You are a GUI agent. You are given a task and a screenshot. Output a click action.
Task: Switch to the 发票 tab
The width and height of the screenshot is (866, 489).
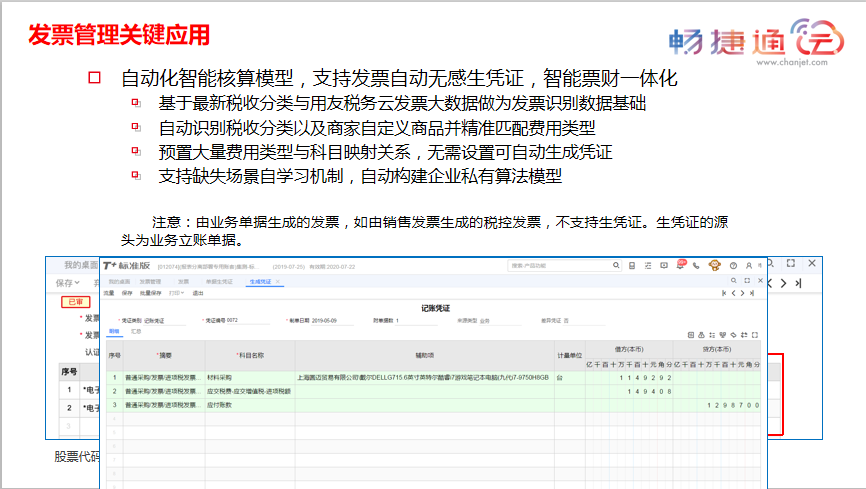[183, 282]
